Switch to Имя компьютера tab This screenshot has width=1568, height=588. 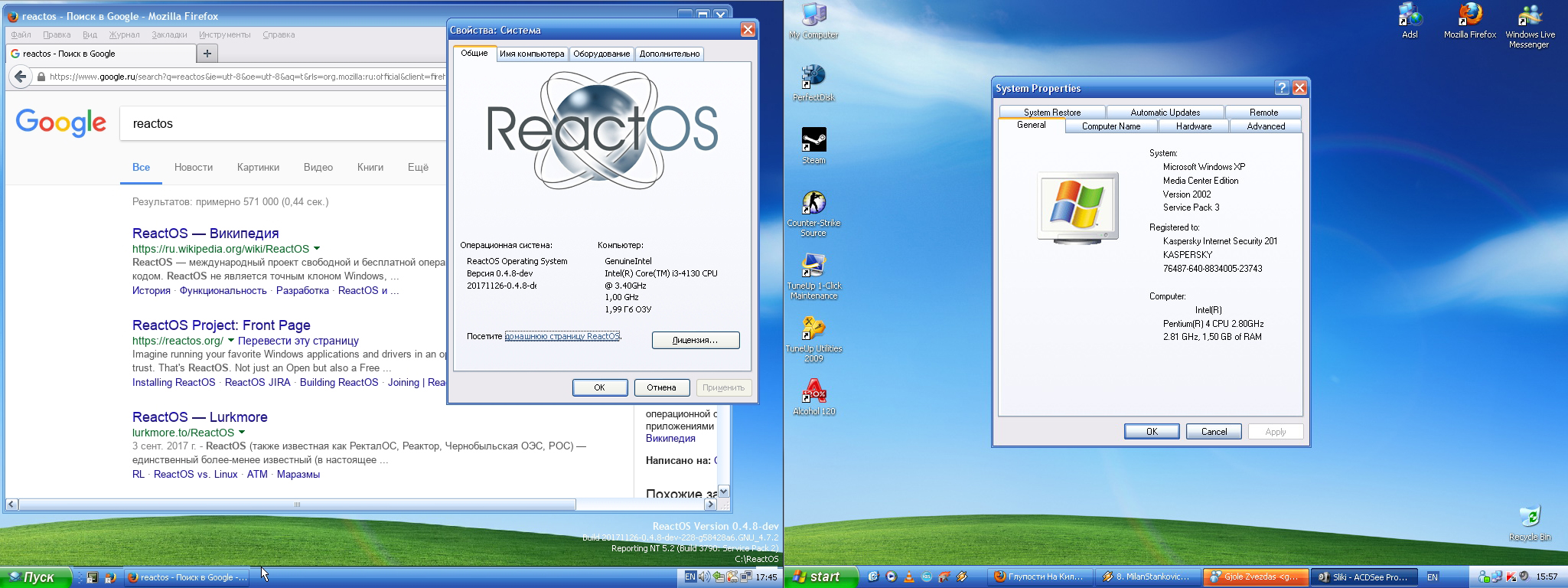[x=532, y=54]
